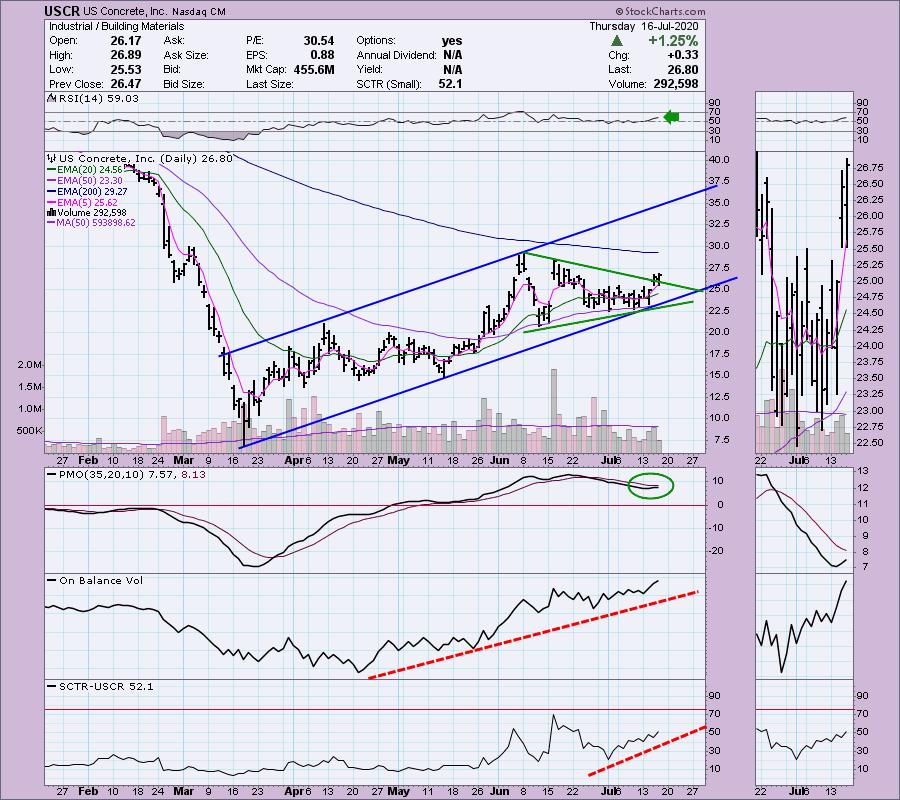
Task: Click the 25.50 label on zoomed price panel
Action: click(870, 248)
